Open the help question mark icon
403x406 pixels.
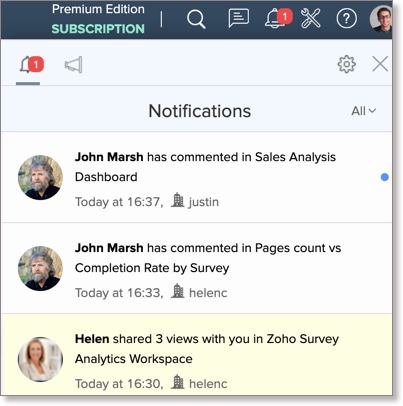(346, 18)
